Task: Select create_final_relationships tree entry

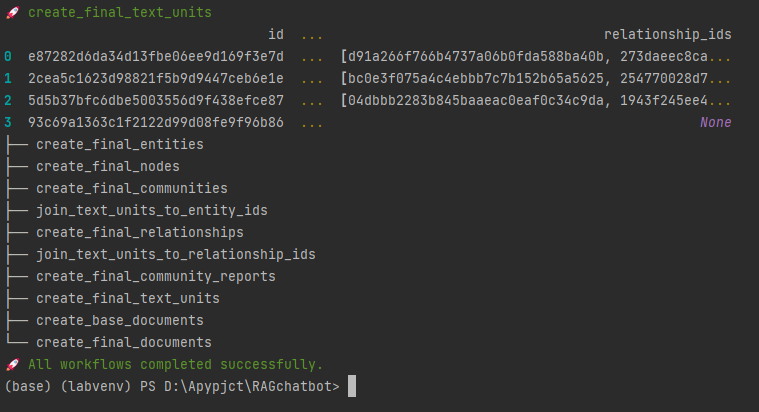Action: click(x=139, y=232)
